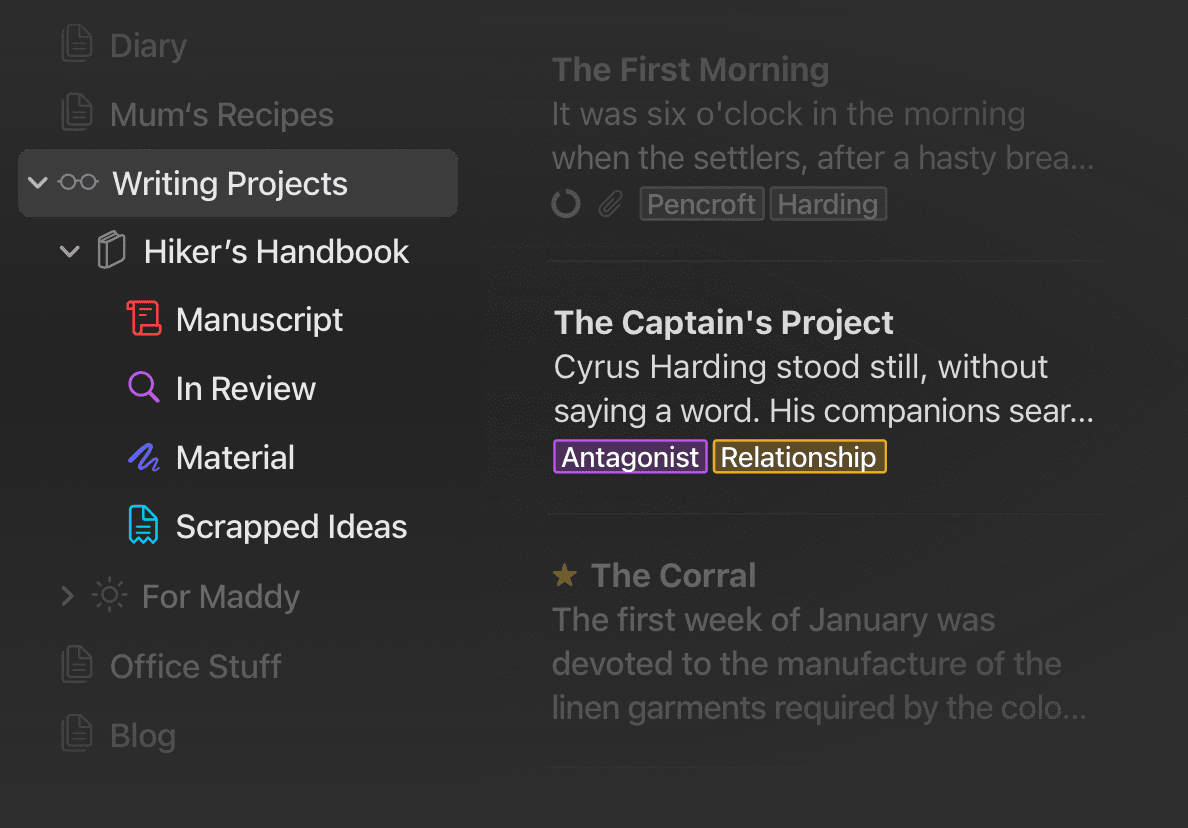Click the purple Antagonist keyword tag

tap(630, 457)
